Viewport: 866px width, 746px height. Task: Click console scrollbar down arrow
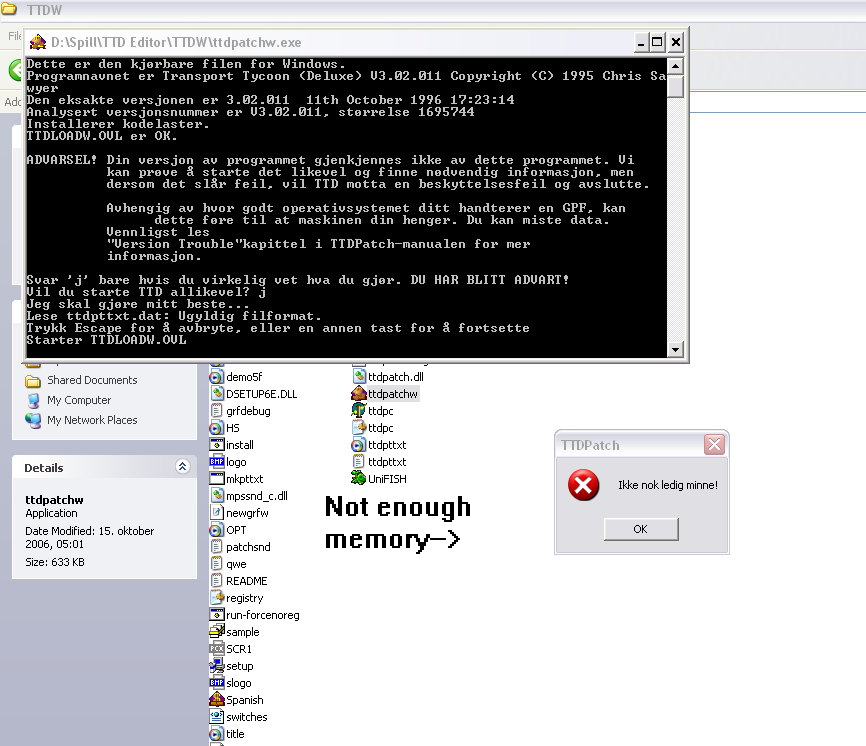675,349
